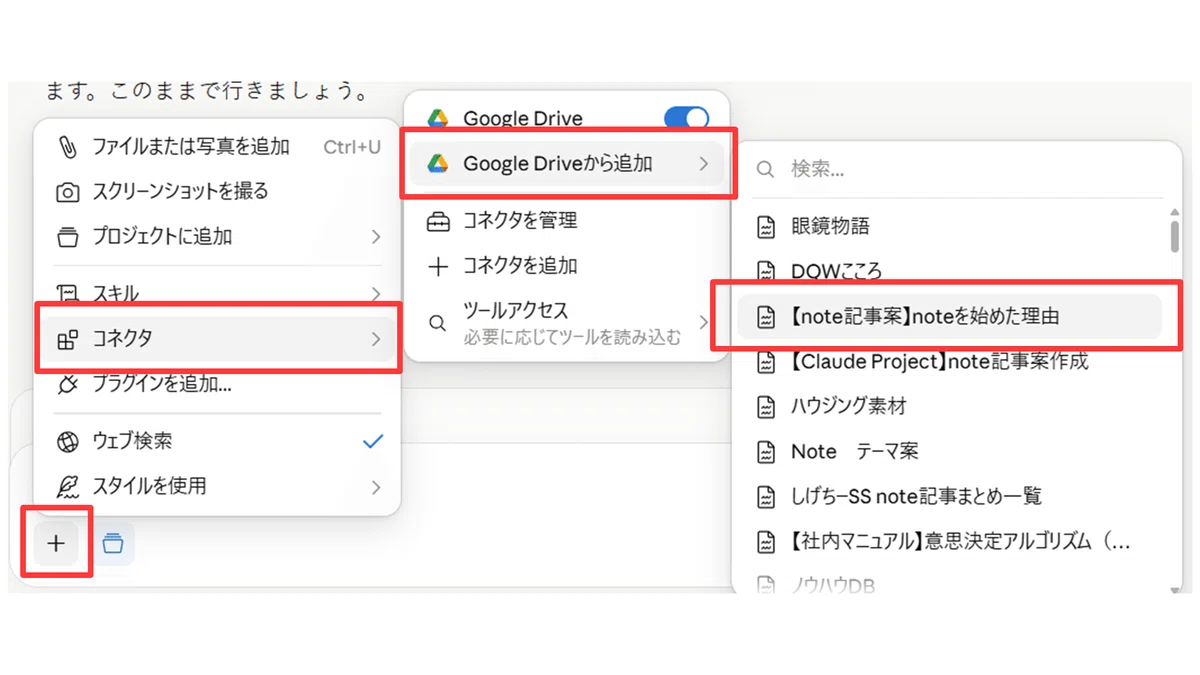Expand the ツールアクセス chevron
Image resolution: width=1200 pixels, height=675 pixels.
point(704,322)
